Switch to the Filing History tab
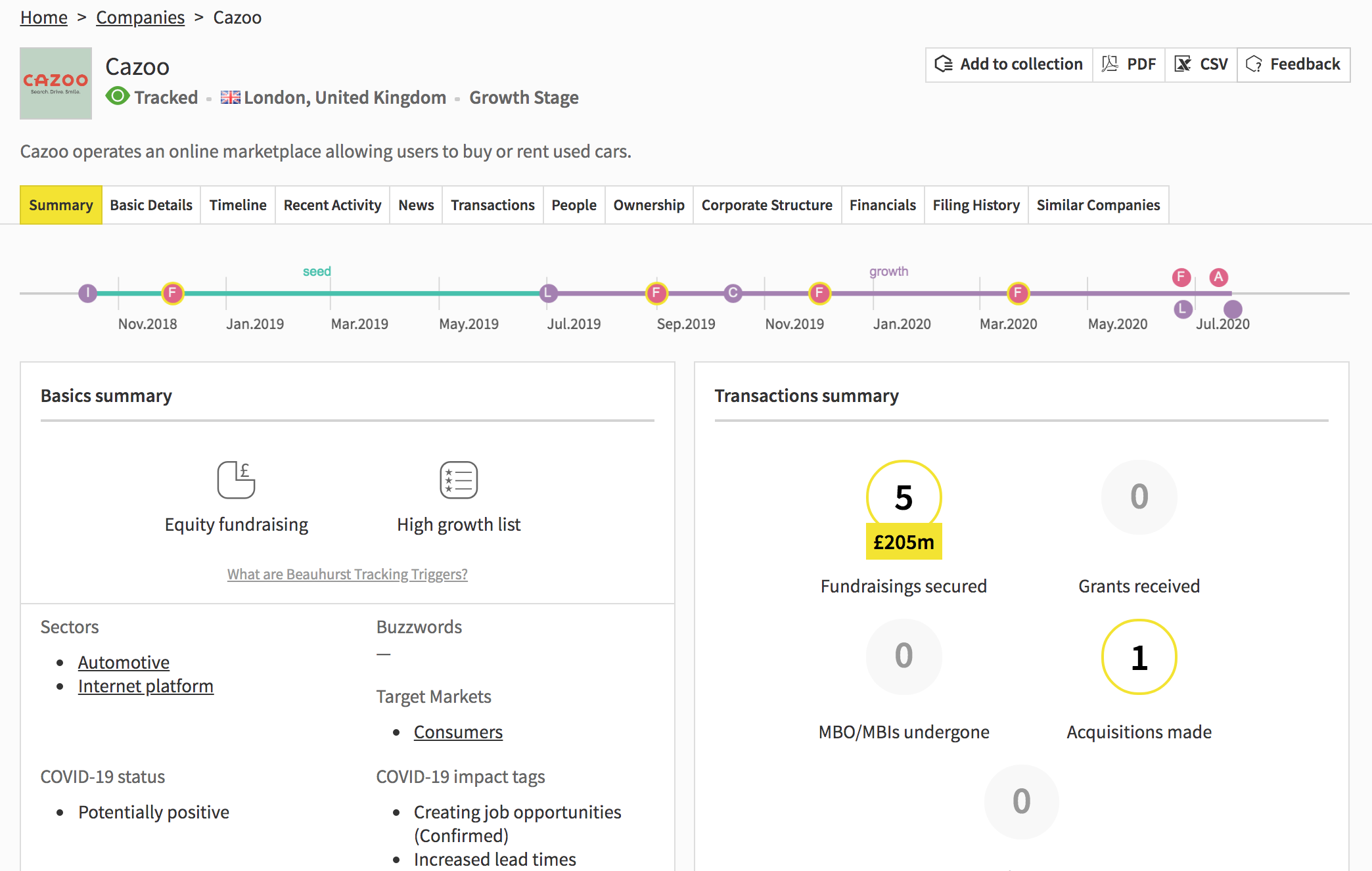Image resolution: width=1372 pixels, height=871 pixels. point(976,205)
